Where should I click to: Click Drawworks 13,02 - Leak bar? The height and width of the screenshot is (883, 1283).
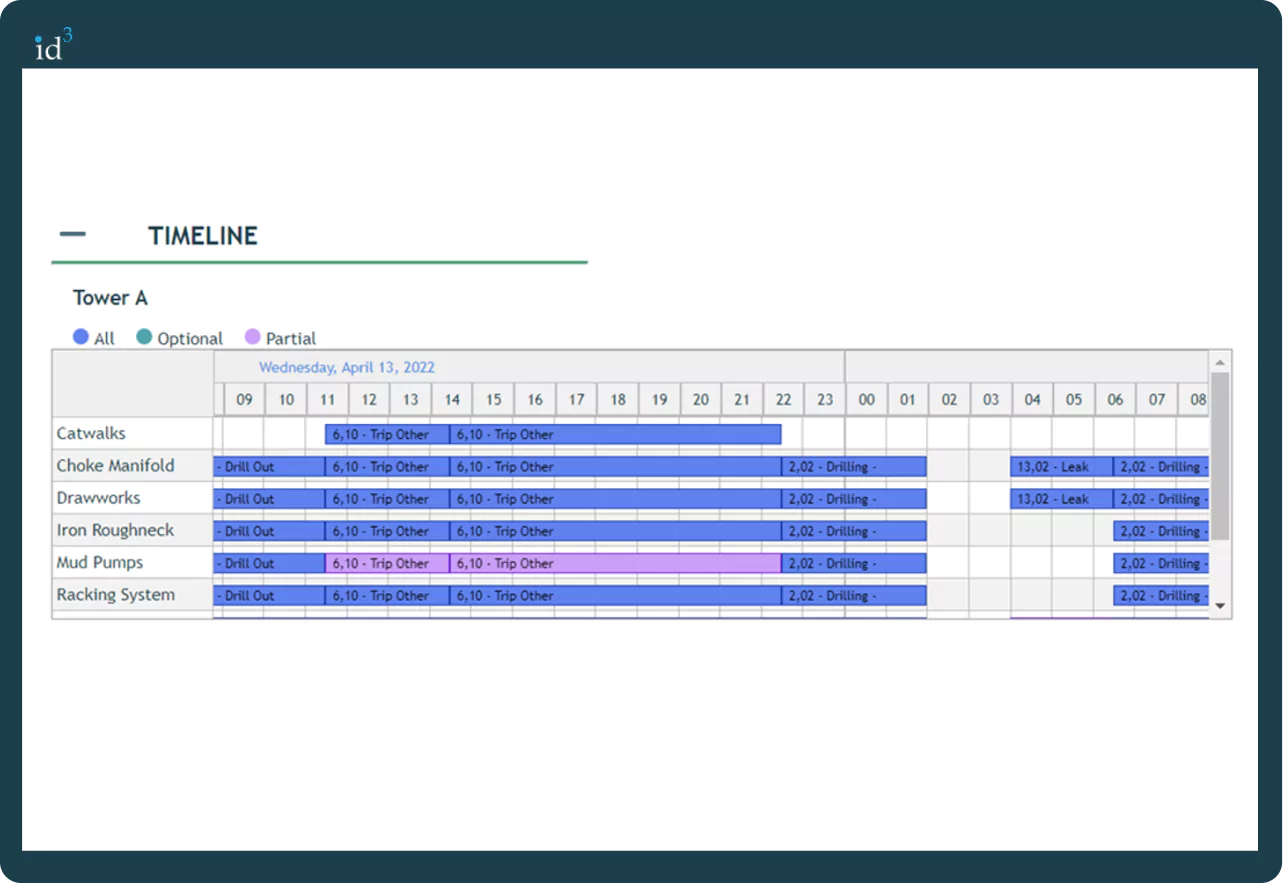tap(1062, 498)
